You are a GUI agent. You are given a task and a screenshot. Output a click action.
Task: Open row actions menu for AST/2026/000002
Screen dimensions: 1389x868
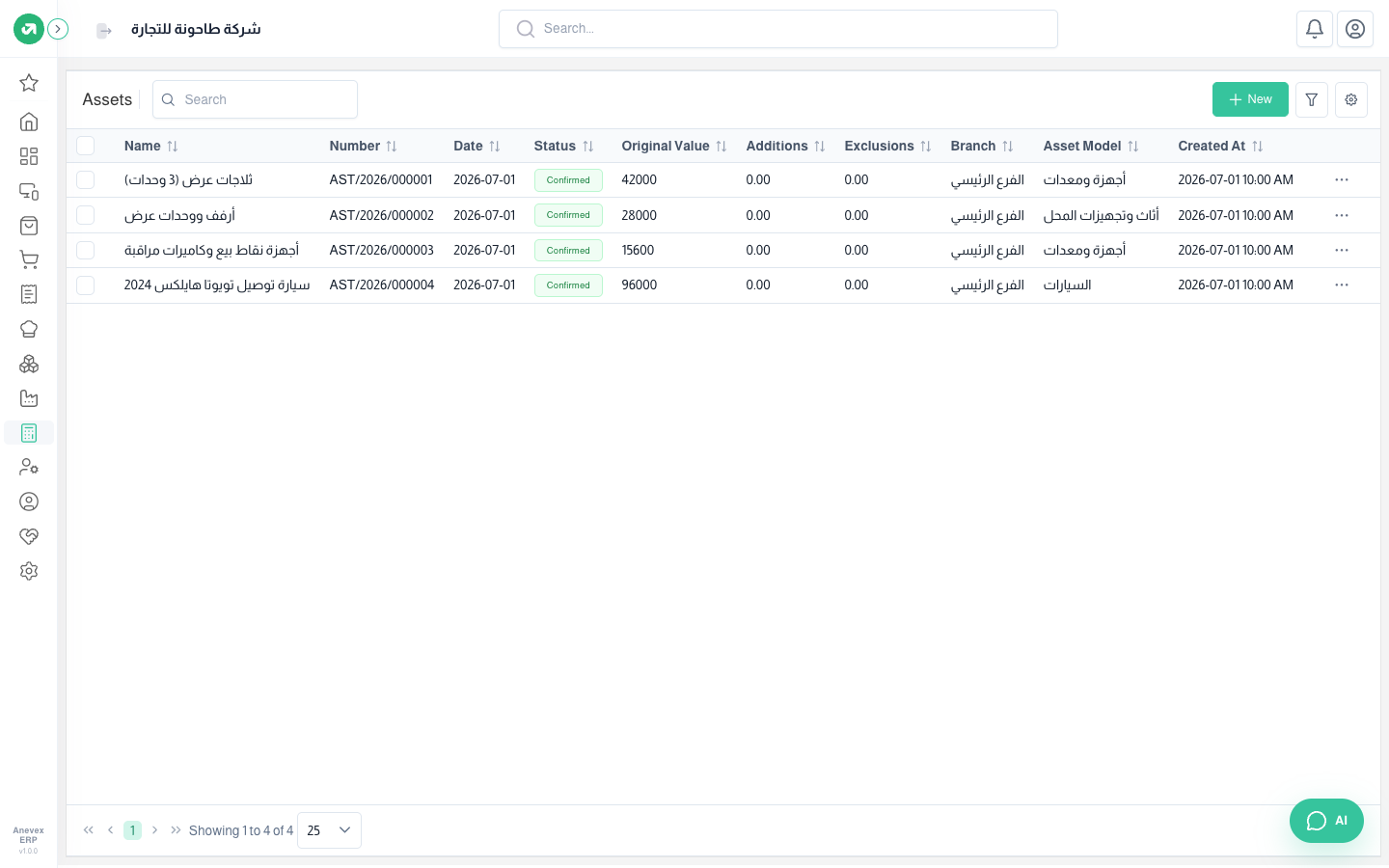click(x=1342, y=215)
